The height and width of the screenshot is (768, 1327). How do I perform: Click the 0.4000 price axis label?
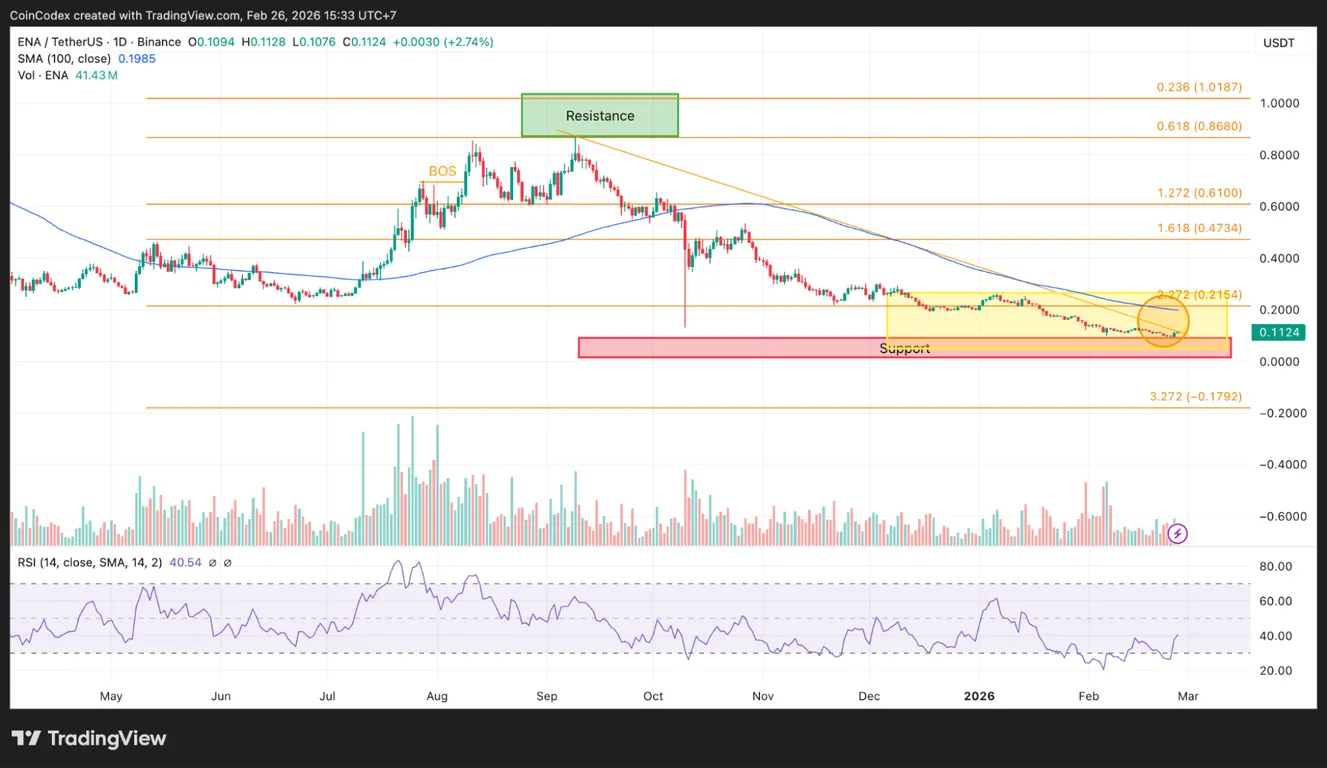click(x=1280, y=258)
